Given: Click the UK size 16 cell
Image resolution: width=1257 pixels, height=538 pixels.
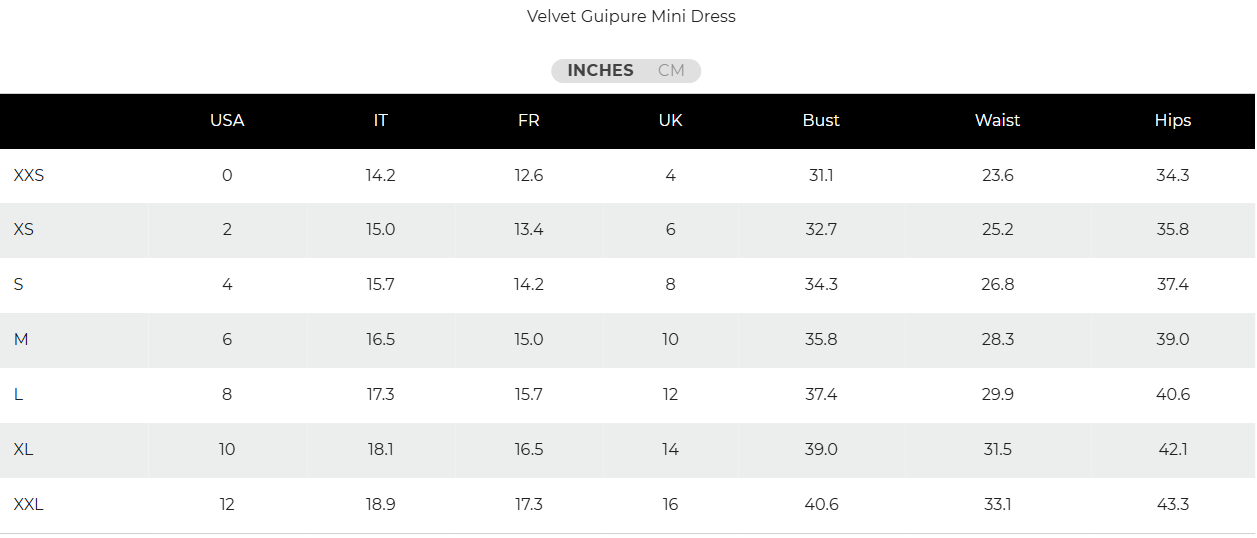Looking at the screenshot, I should (670, 505).
